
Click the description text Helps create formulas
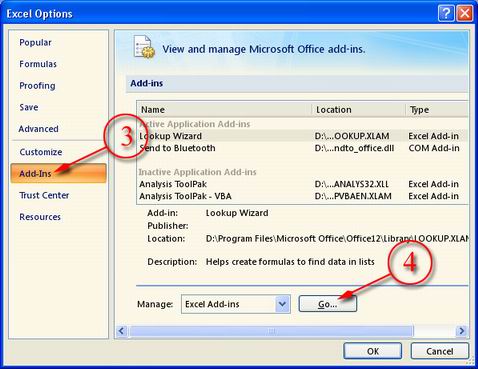pos(290,262)
